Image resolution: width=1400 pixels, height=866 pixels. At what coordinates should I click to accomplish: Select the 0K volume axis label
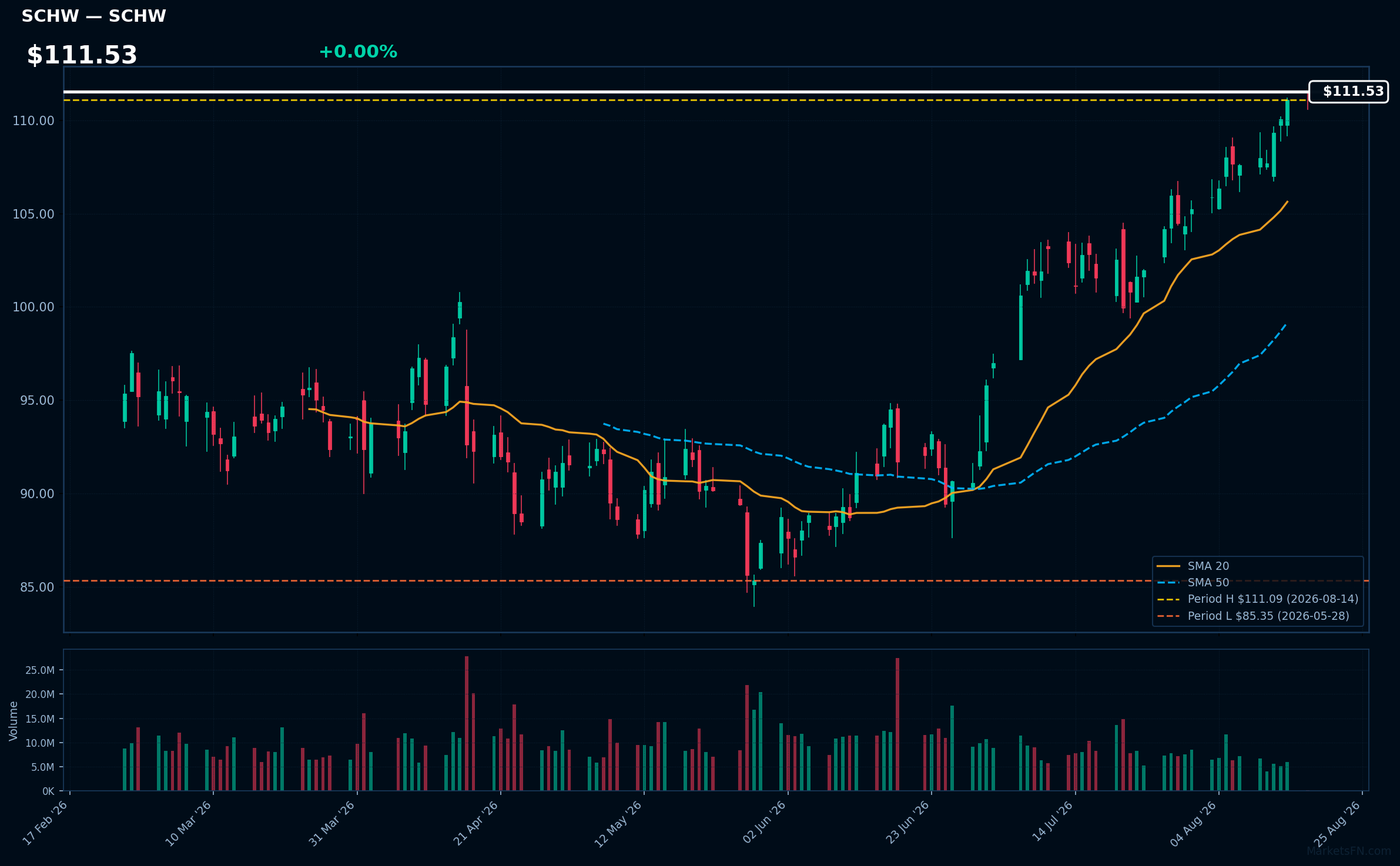[x=49, y=791]
